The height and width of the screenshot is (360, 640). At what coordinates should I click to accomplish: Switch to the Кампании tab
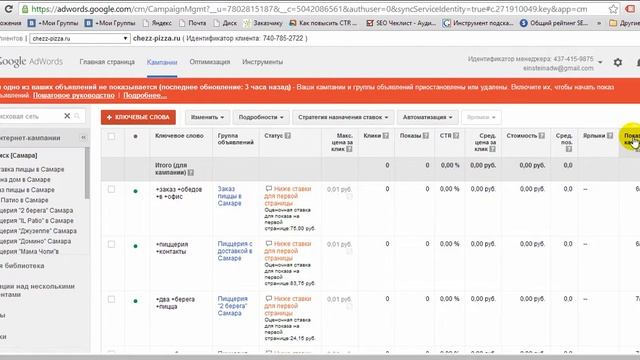point(162,62)
